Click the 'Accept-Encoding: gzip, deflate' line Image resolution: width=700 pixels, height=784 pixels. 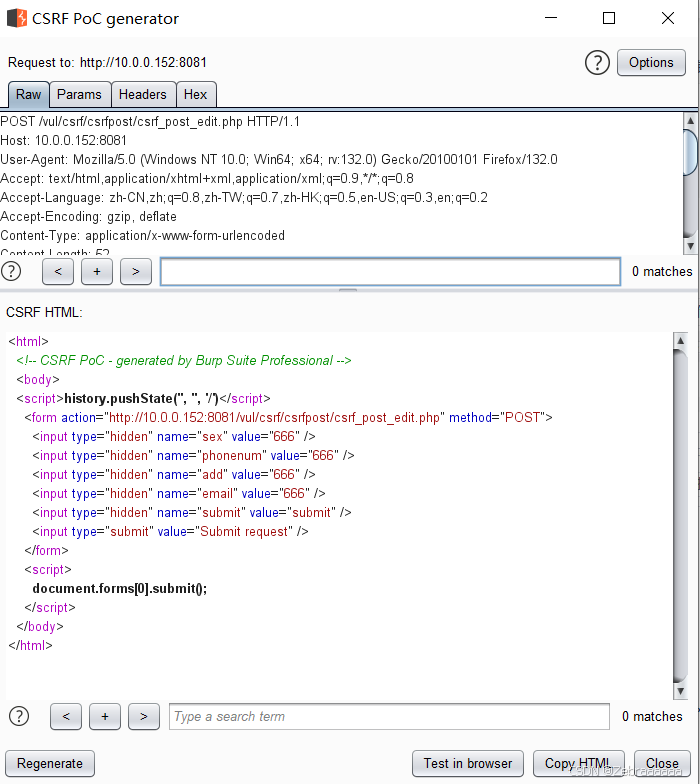88,216
